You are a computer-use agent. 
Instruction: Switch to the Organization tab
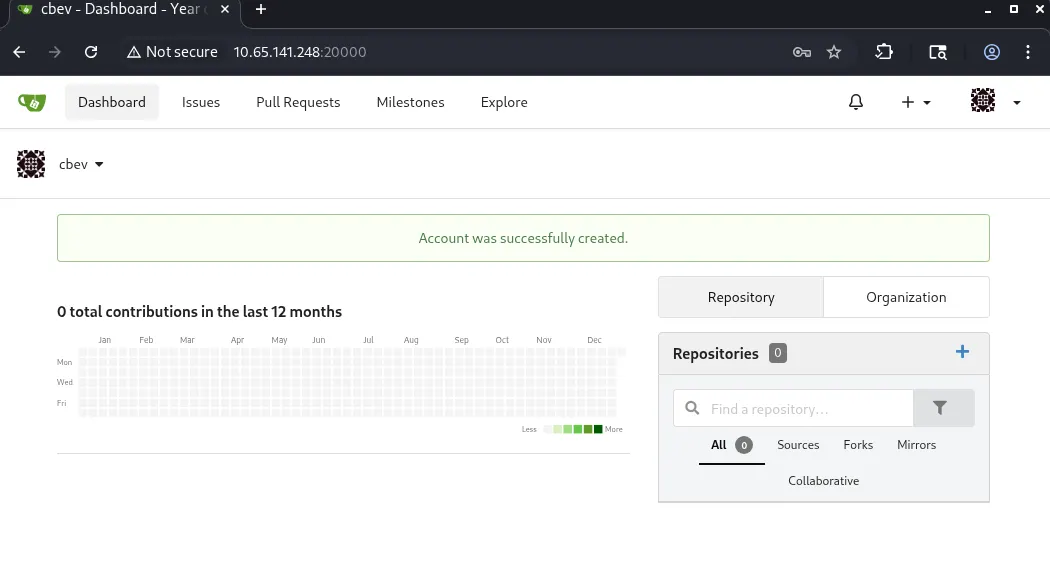(x=906, y=297)
